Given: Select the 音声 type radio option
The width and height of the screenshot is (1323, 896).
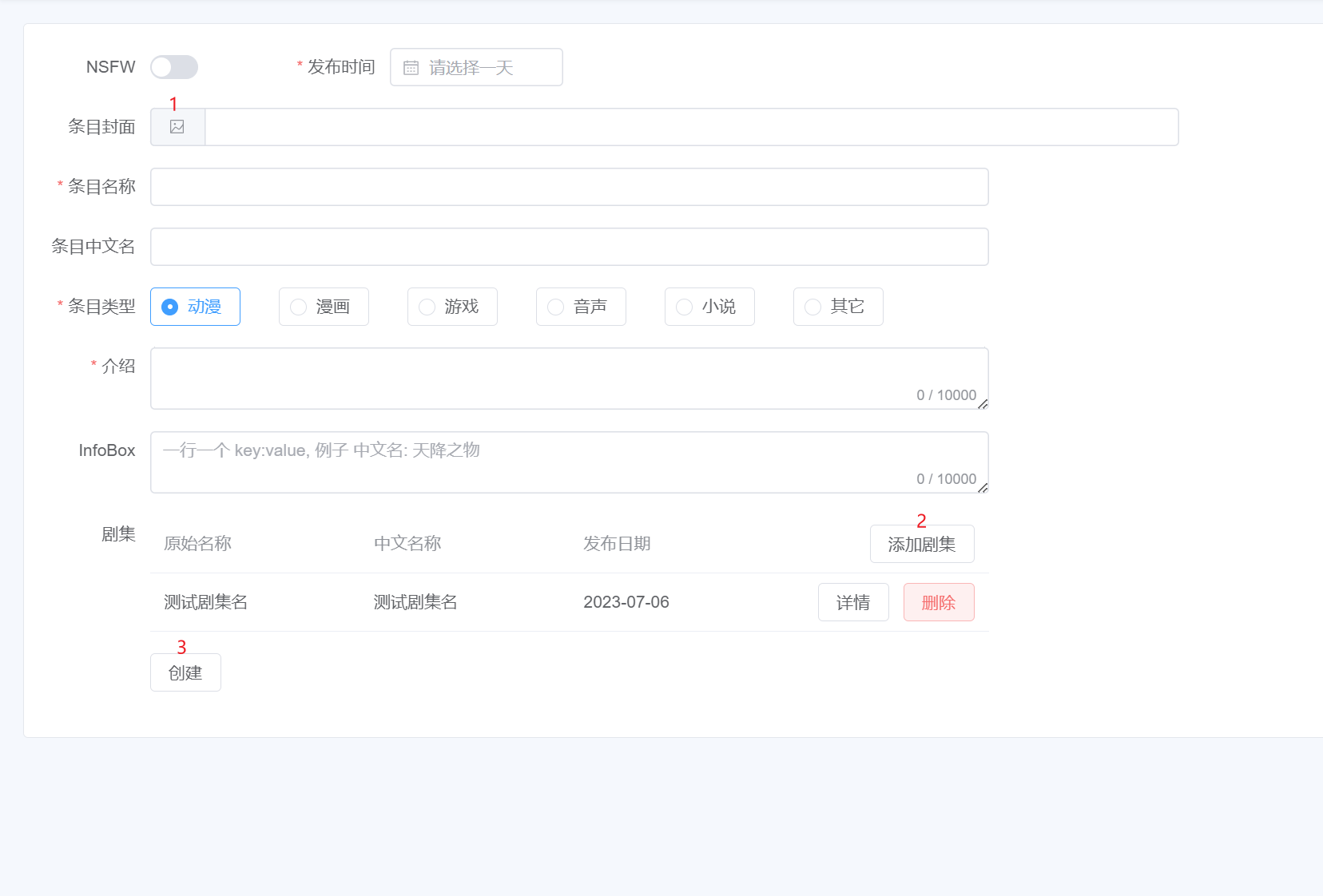Looking at the screenshot, I should [x=581, y=307].
